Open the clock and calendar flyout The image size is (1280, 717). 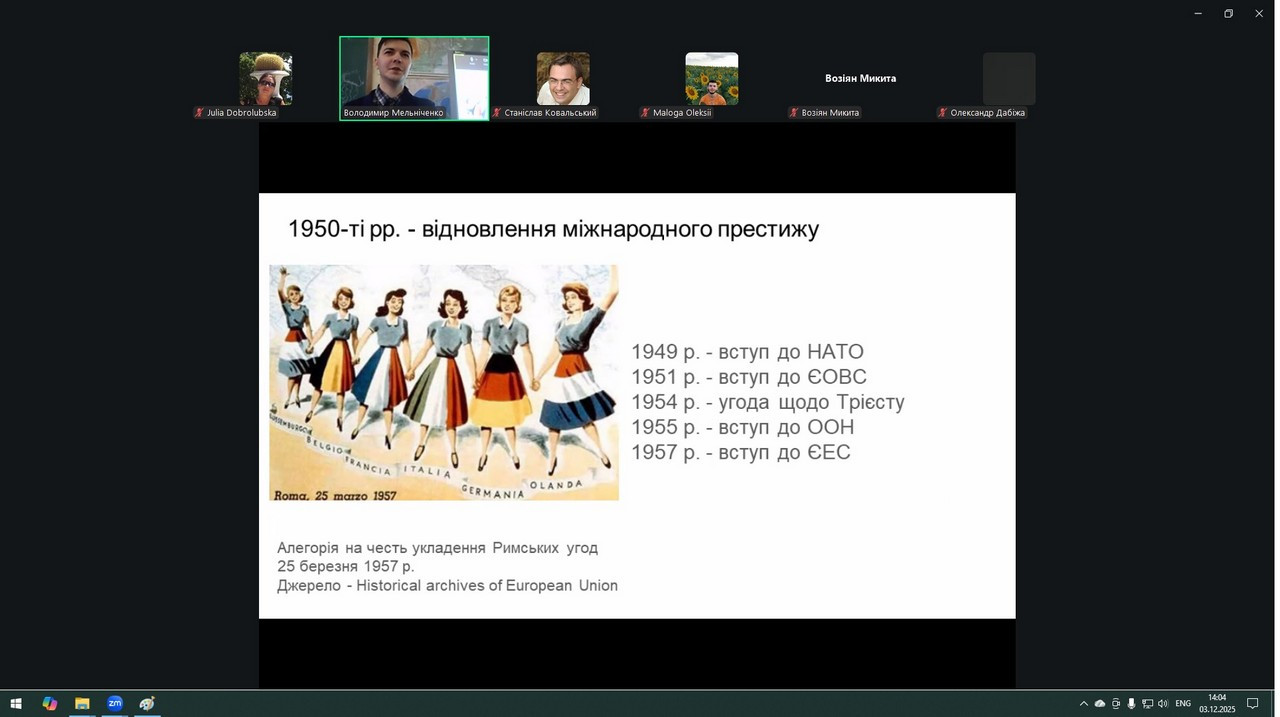[x=1217, y=704]
